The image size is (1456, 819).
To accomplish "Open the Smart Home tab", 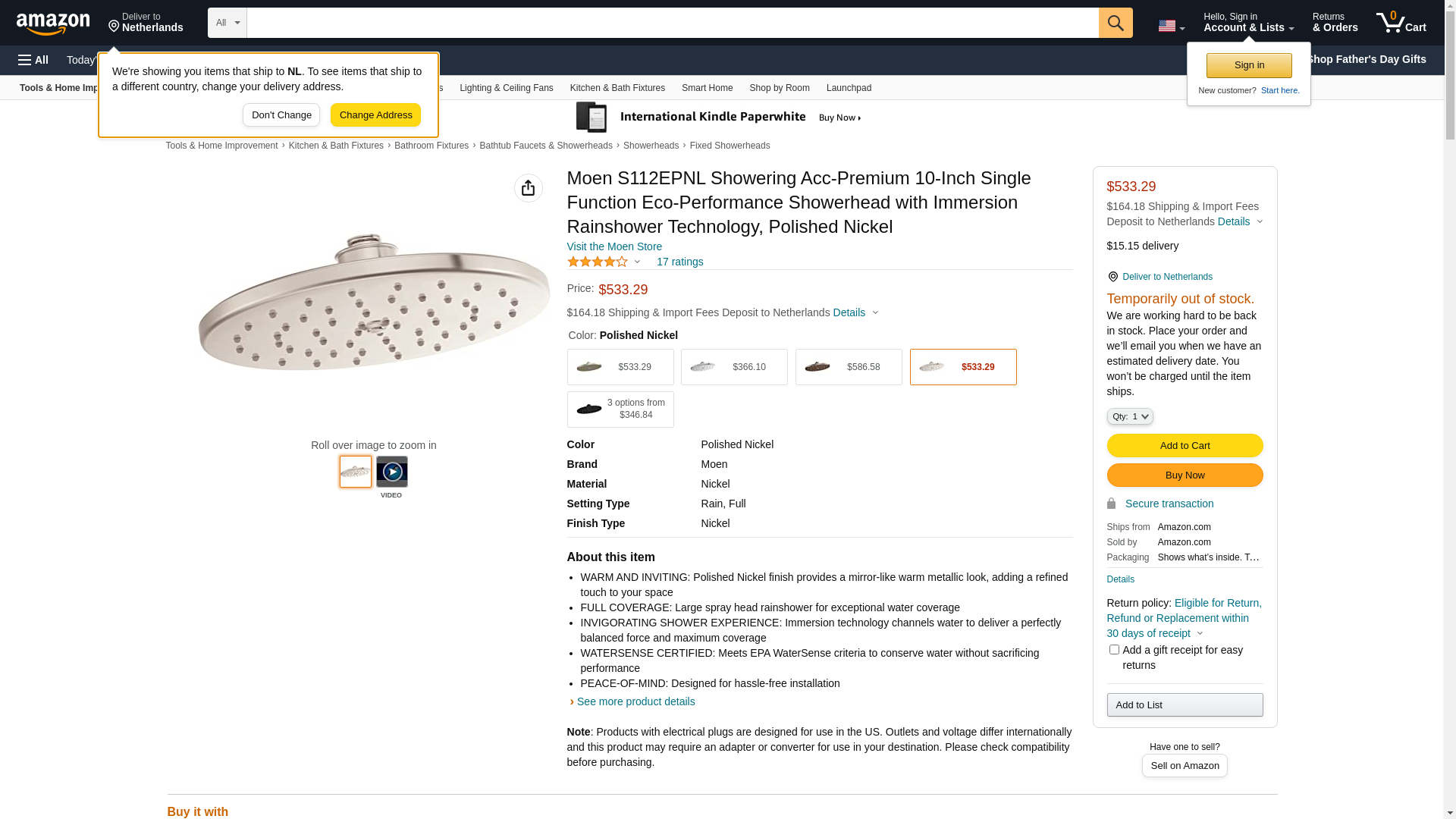I will (707, 88).
